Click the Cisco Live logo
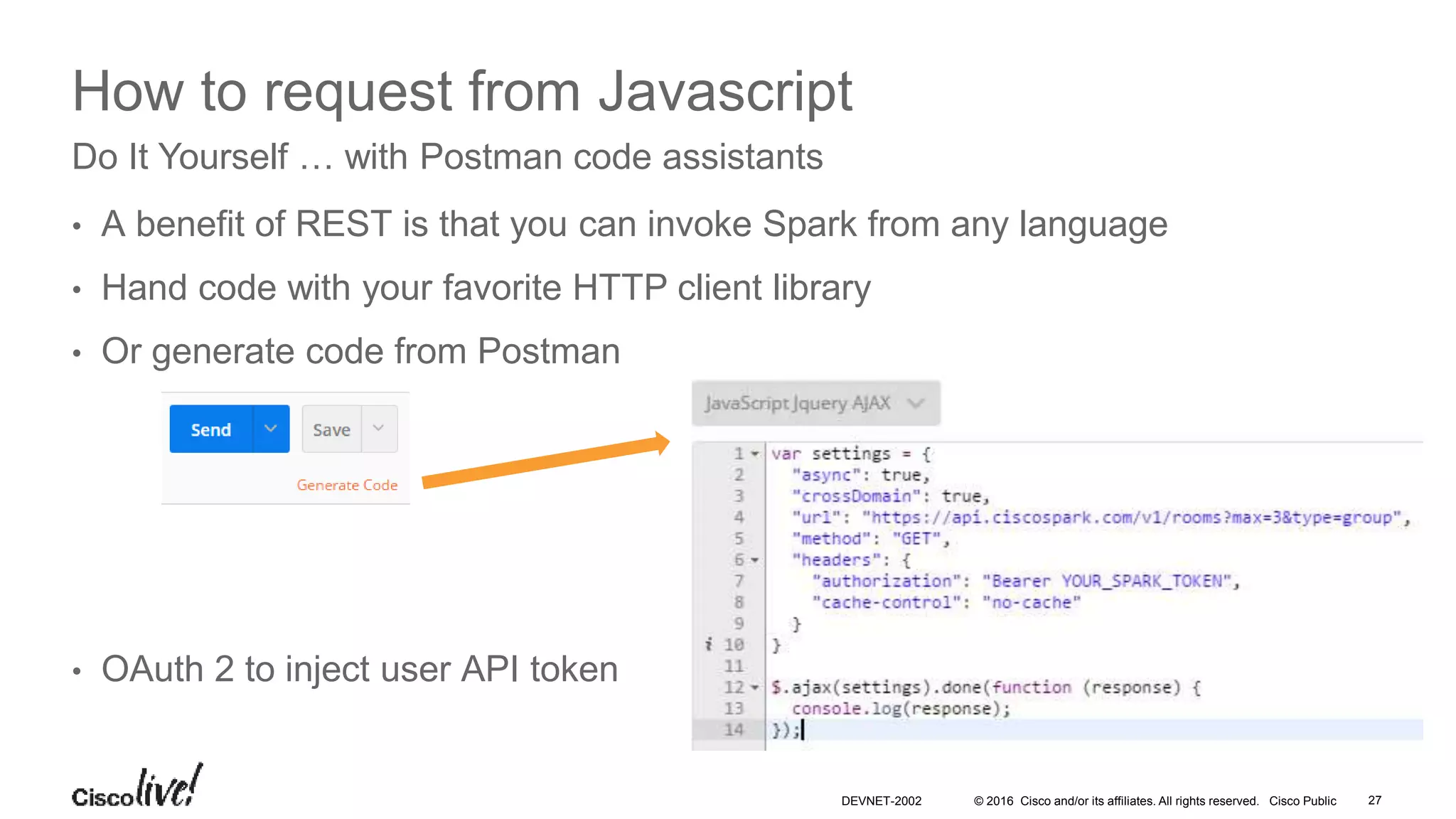The height and width of the screenshot is (819, 1456). pos(136,787)
